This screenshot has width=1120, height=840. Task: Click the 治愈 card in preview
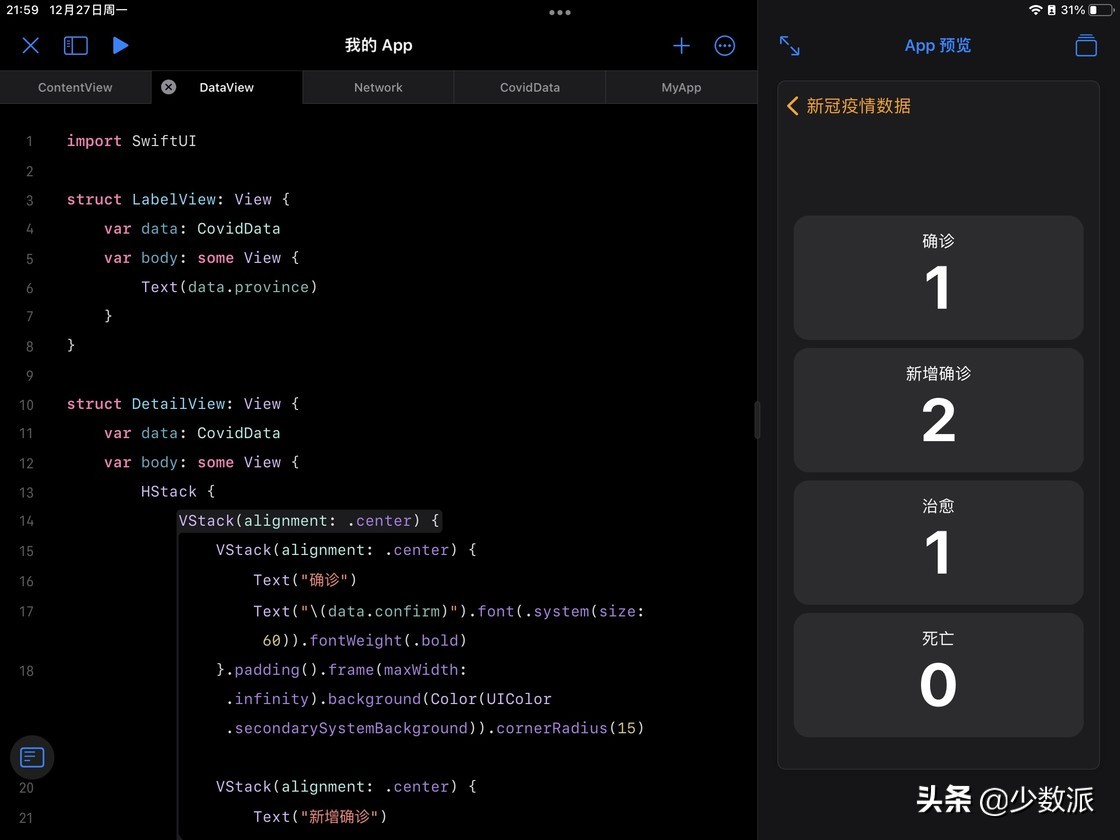click(938, 542)
